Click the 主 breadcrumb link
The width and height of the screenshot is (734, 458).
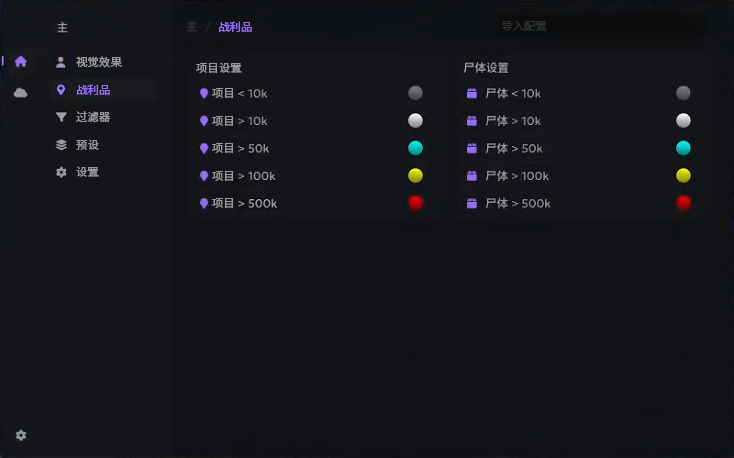(191, 27)
